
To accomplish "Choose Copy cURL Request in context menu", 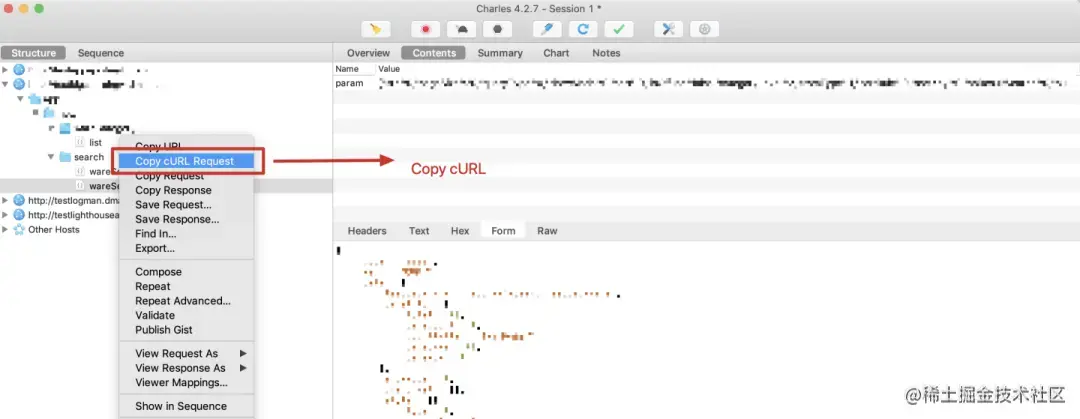I will 186,161.
